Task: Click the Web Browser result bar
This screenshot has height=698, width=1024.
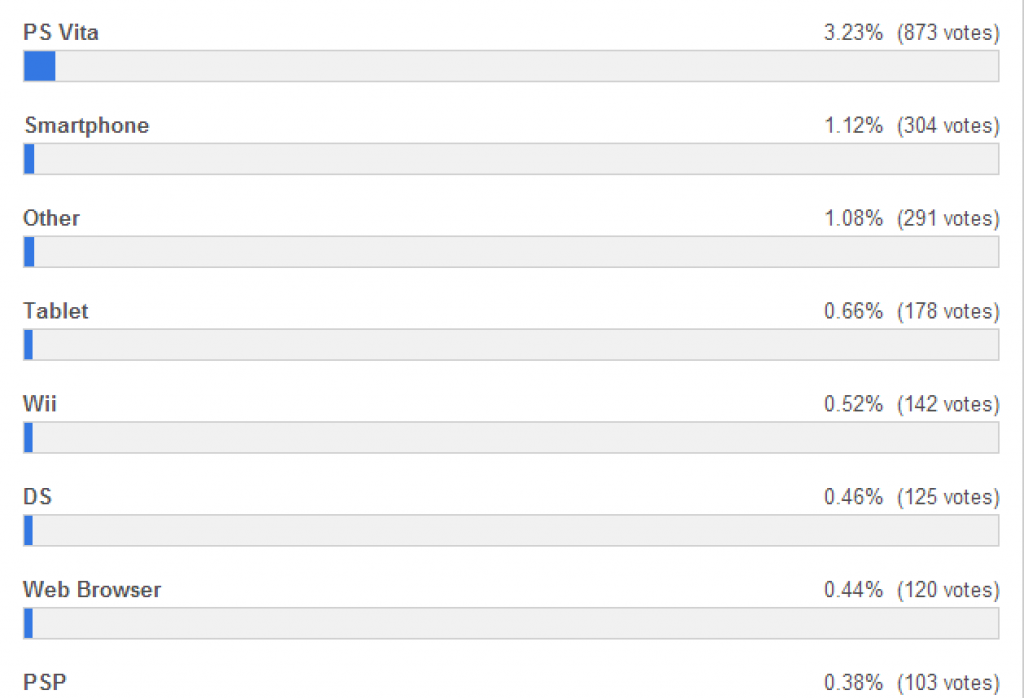Action: 511,624
